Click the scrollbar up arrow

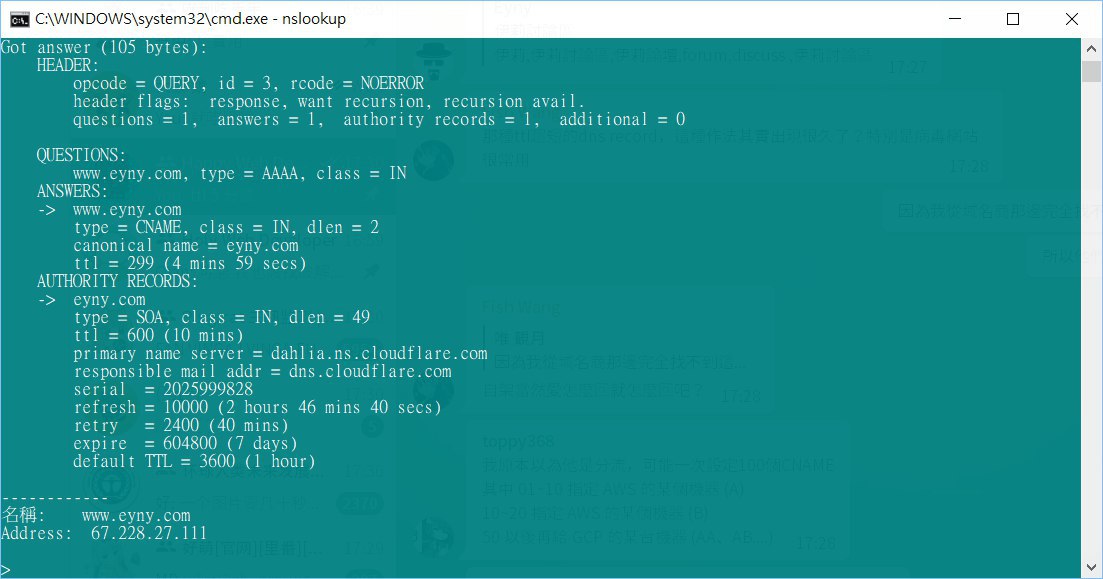[x=1091, y=49]
